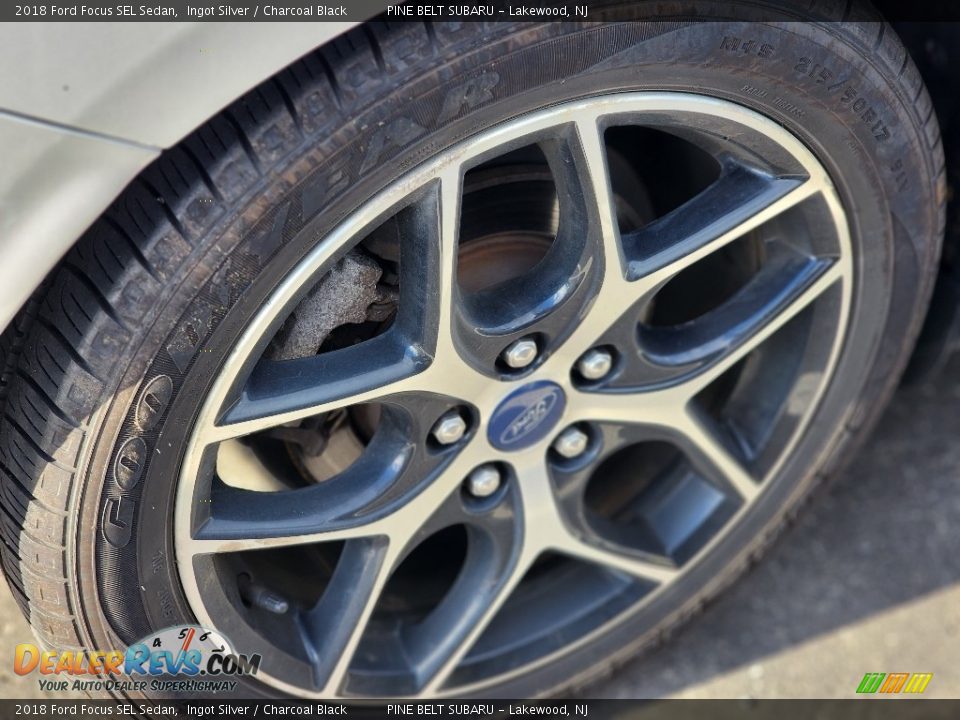The height and width of the screenshot is (720, 960).
Task: Click the '215/50R17' tire size marking
Action: tap(842, 99)
